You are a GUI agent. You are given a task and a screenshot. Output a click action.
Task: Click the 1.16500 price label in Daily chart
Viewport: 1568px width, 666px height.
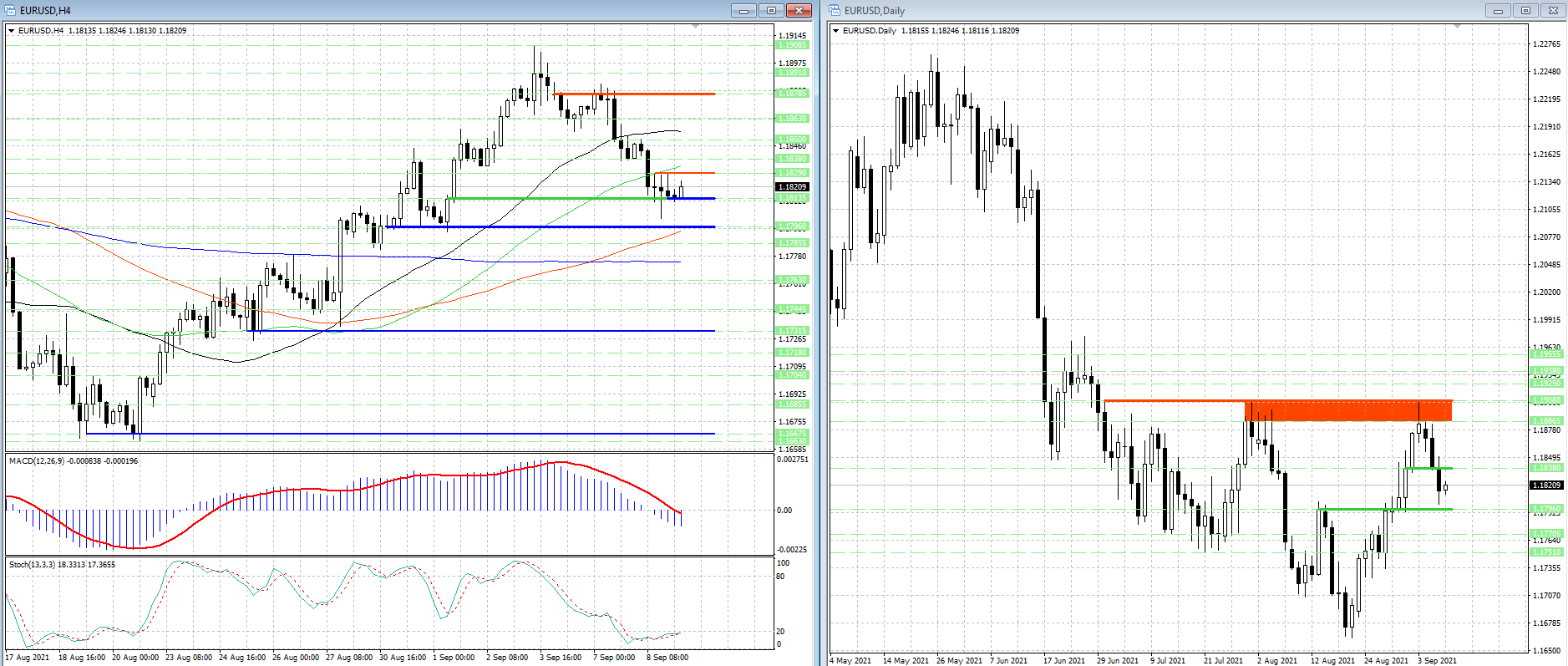pos(1547,651)
